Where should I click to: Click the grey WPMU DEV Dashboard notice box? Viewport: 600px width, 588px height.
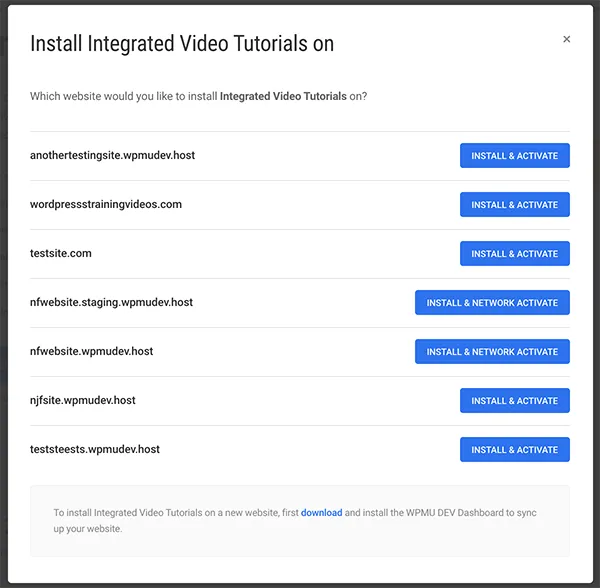300,540
